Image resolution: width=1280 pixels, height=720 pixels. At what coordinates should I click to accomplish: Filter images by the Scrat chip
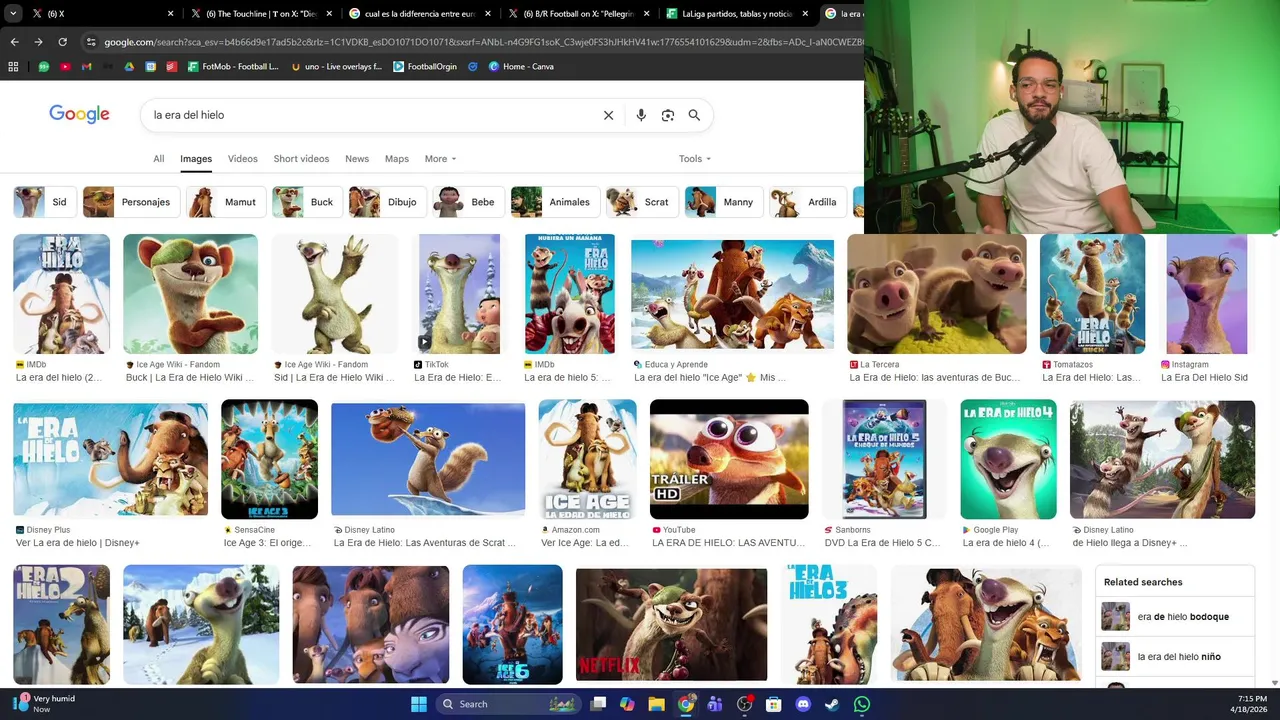click(x=642, y=202)
